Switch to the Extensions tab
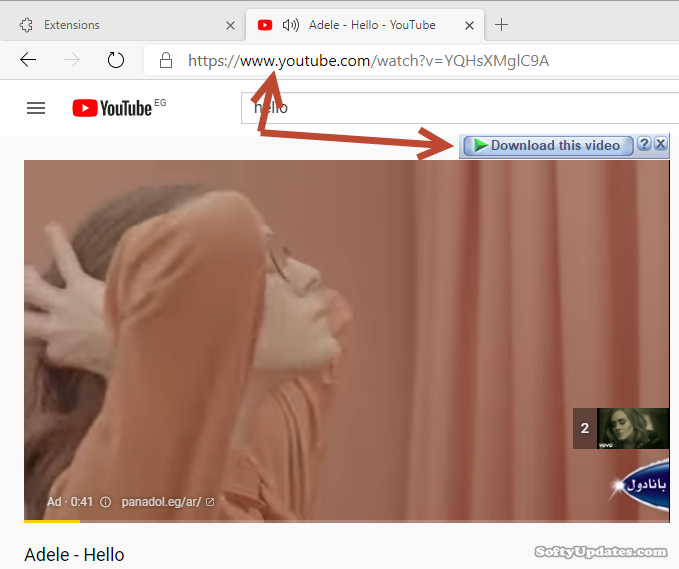Image resolution: width=679 pixels, height=569 pixels. [x=123, y=25]
